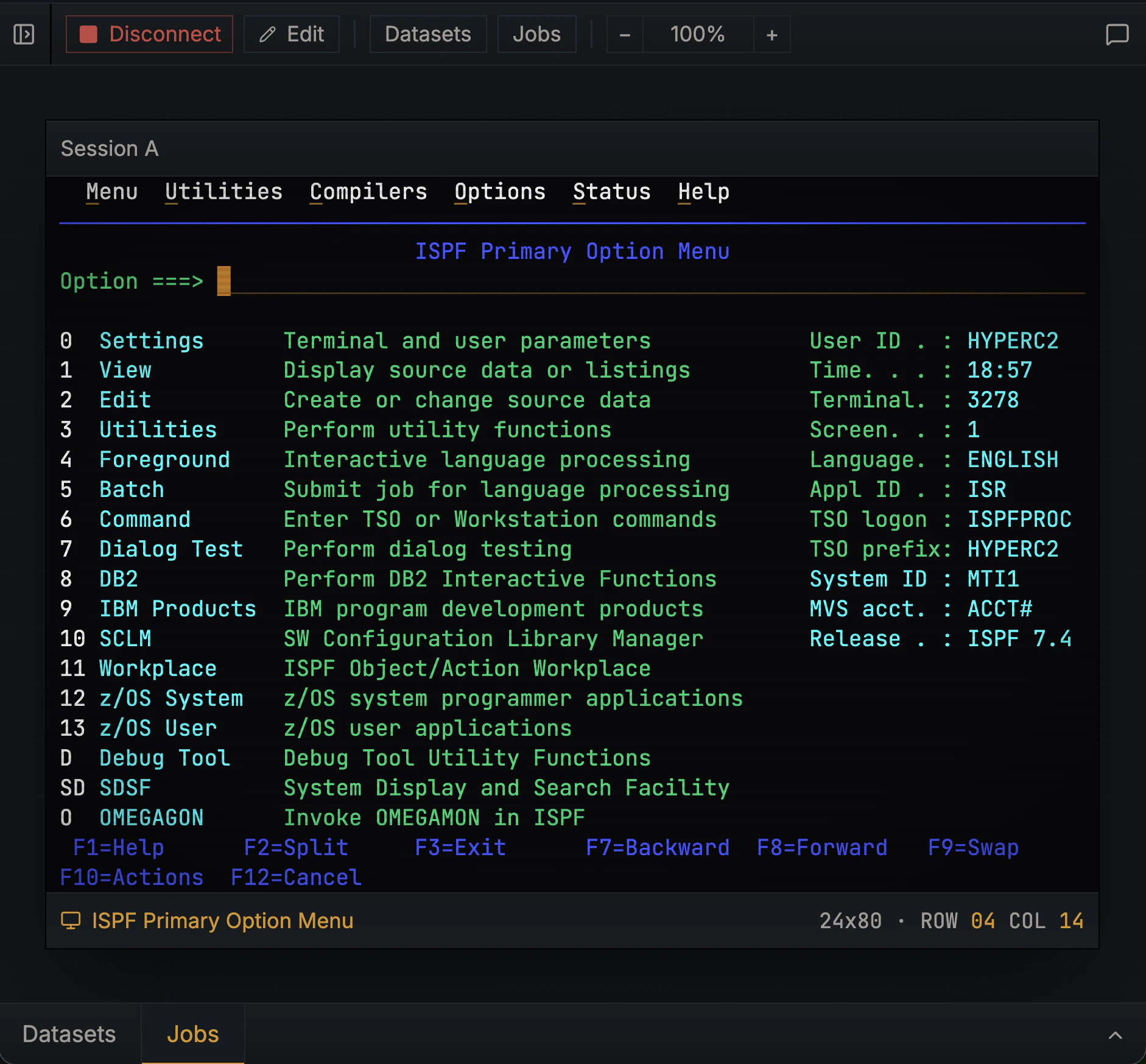Image resolution: width=1146 pixels, height=1064 pixels.
Task: Click the Edit pencil button
Action: (292, 34)
